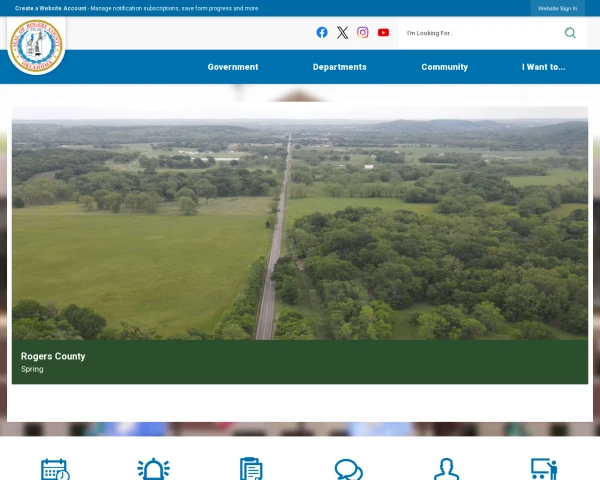Open the Facebook social icon
The image size is (600, 480).
[322, 32]
